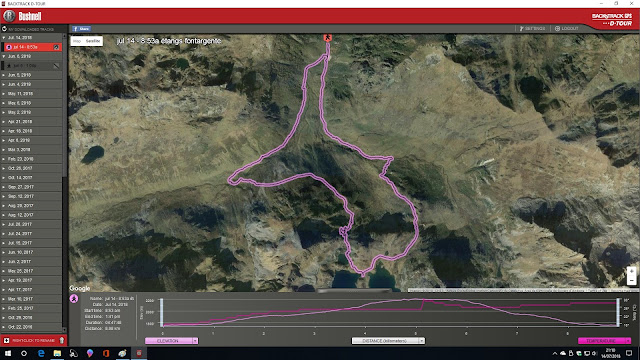Select the jul 14 - 8:53a track

(x=33, y=47)
